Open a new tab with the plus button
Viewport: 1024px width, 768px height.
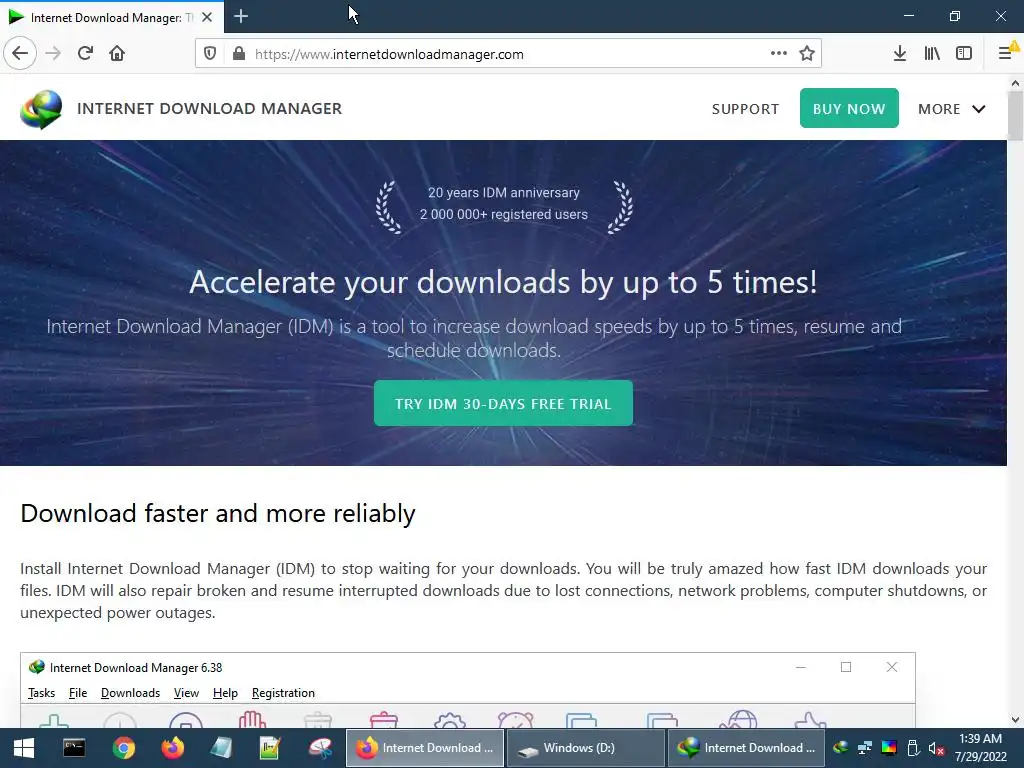tap(241, 16)
